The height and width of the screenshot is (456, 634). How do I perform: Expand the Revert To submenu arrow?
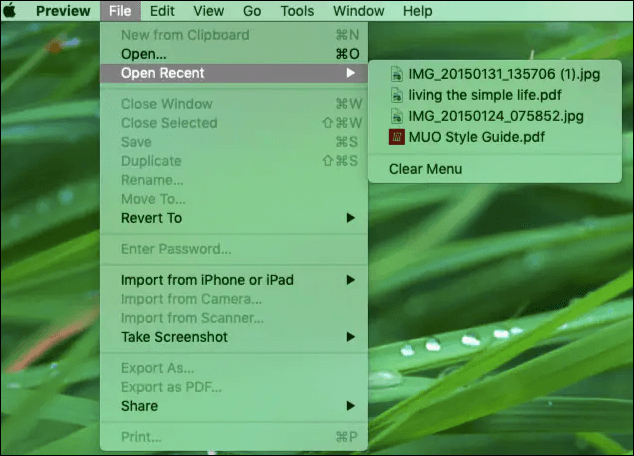[x=350, y=218]
